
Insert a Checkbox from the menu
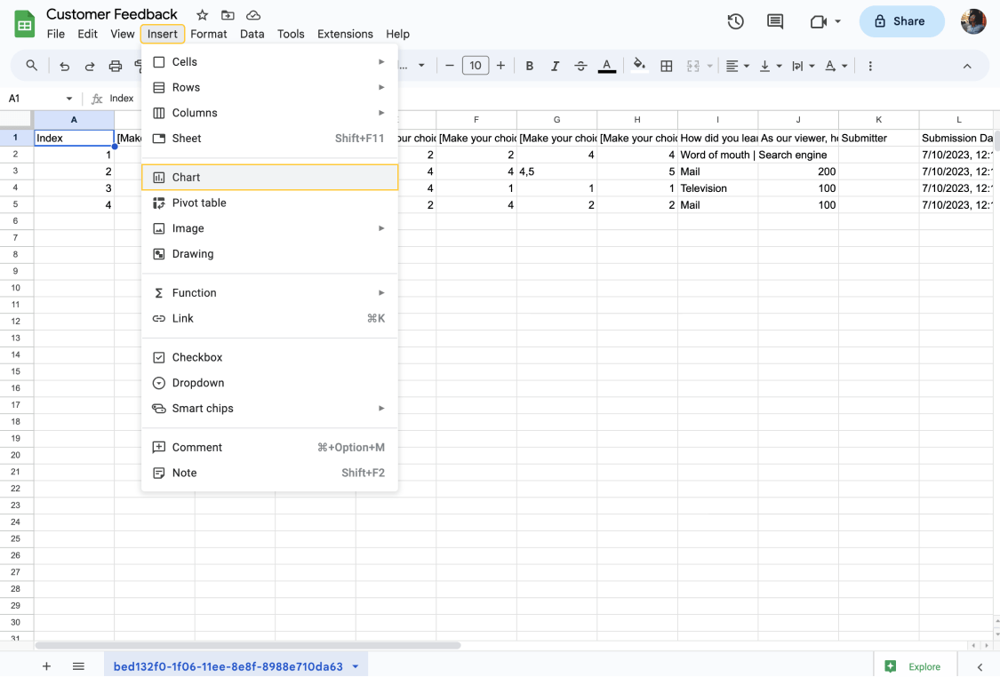pos(197,357)
